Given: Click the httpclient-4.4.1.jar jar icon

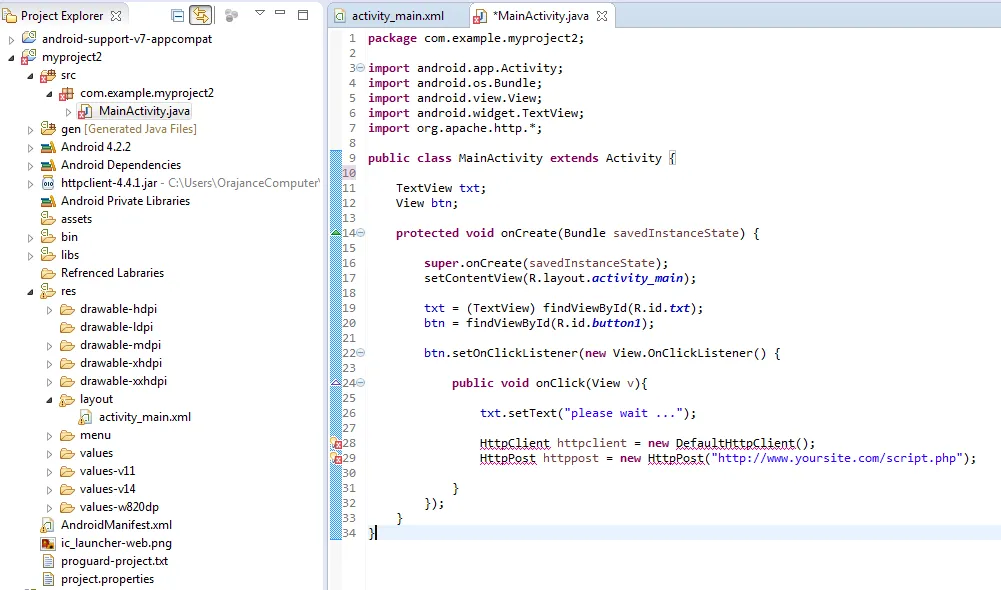Looking at the screenshot, I should 48,183.
